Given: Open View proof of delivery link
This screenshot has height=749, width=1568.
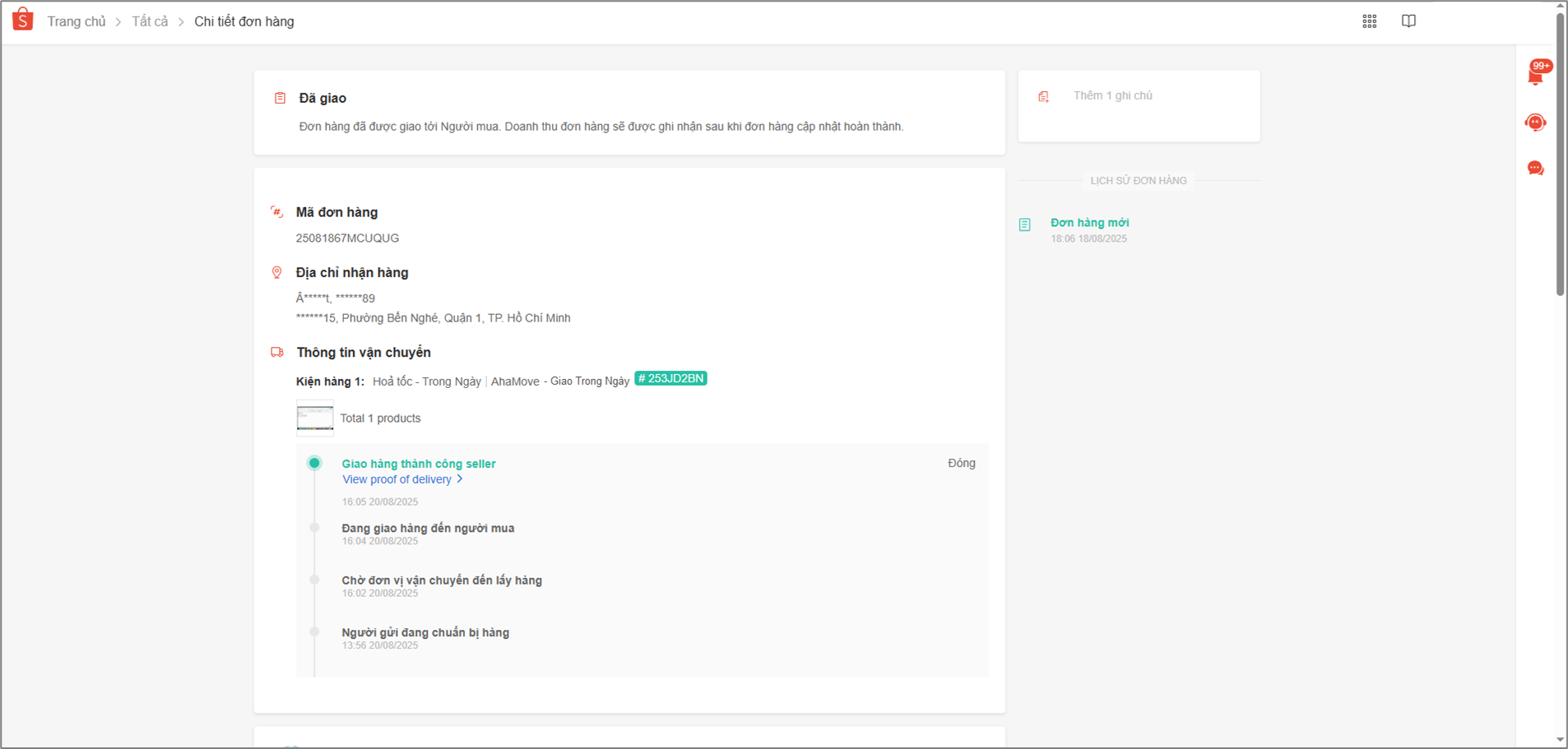Looking at the screenshot, I should (397, 479).
